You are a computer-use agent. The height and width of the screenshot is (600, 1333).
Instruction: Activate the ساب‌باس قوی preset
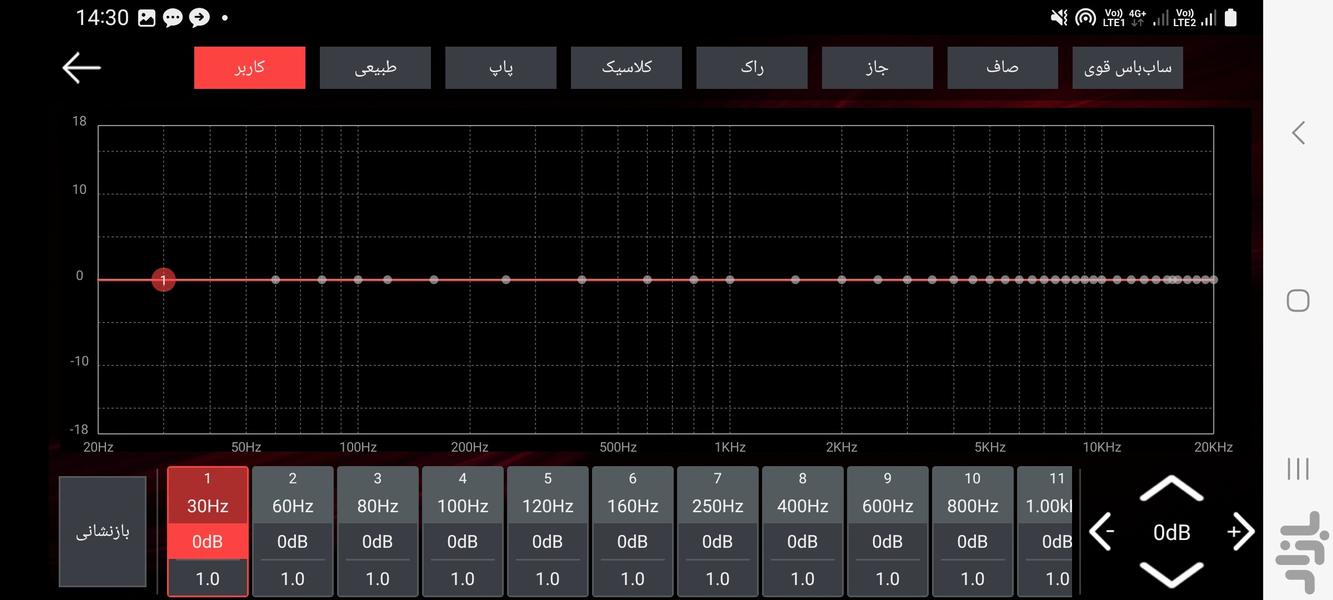1127,68
